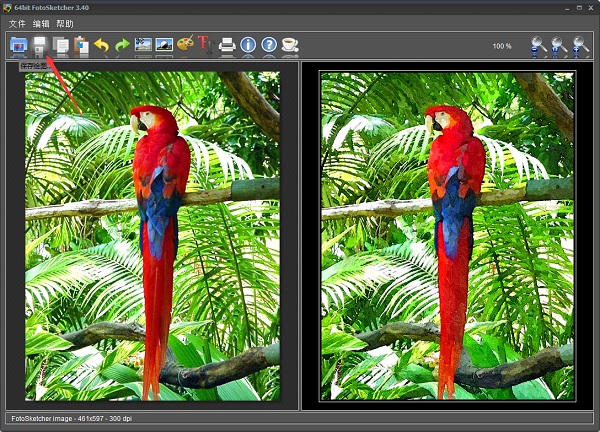Redo with the green forward arrow
The image size is (600, 432).
click(122, 45)
